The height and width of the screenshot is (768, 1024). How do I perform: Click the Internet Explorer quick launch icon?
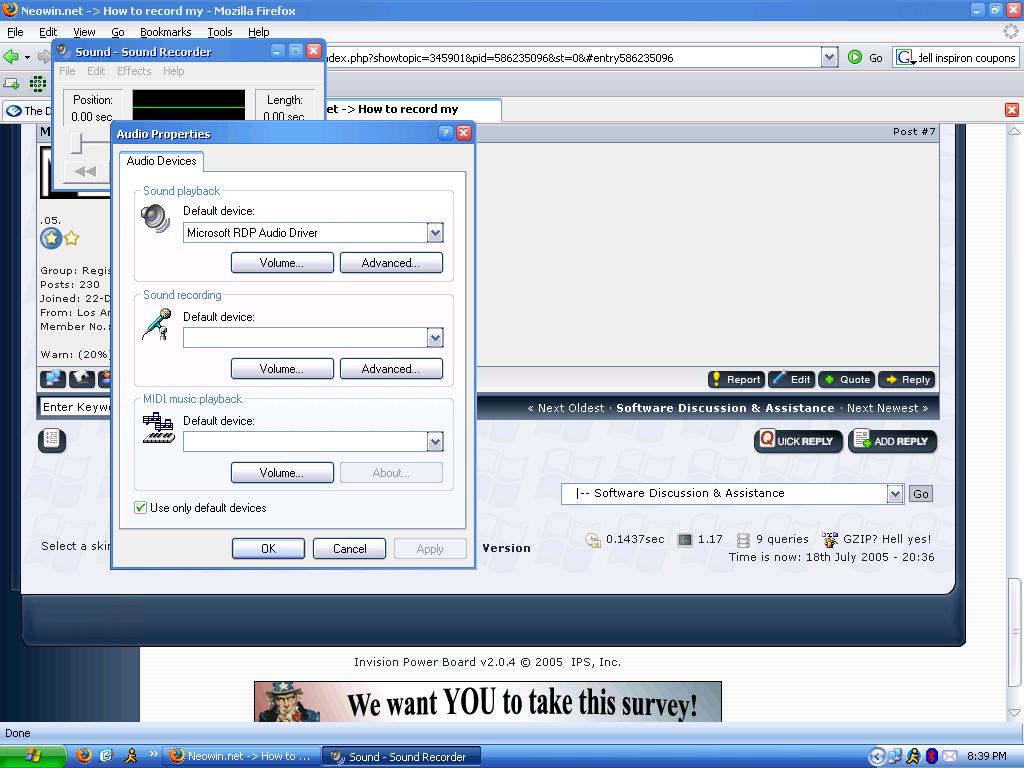coord(106,756)
